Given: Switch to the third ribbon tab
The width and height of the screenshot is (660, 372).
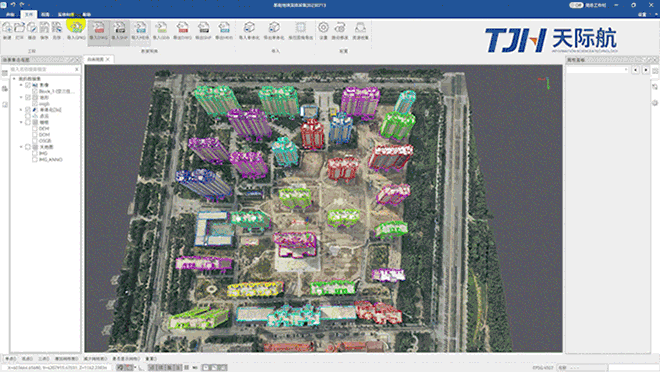Looking at the screenshot, I should 45,14.
